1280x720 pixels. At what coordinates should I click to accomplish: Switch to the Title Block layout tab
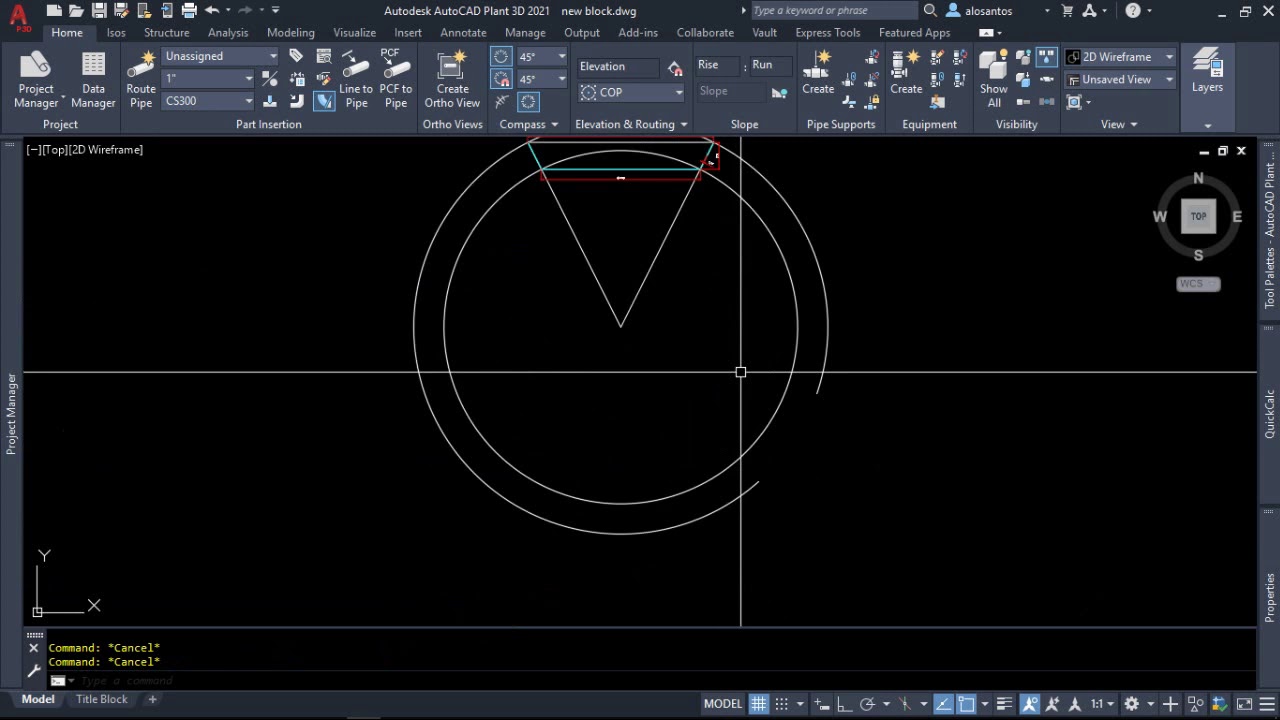coord(102,699)
